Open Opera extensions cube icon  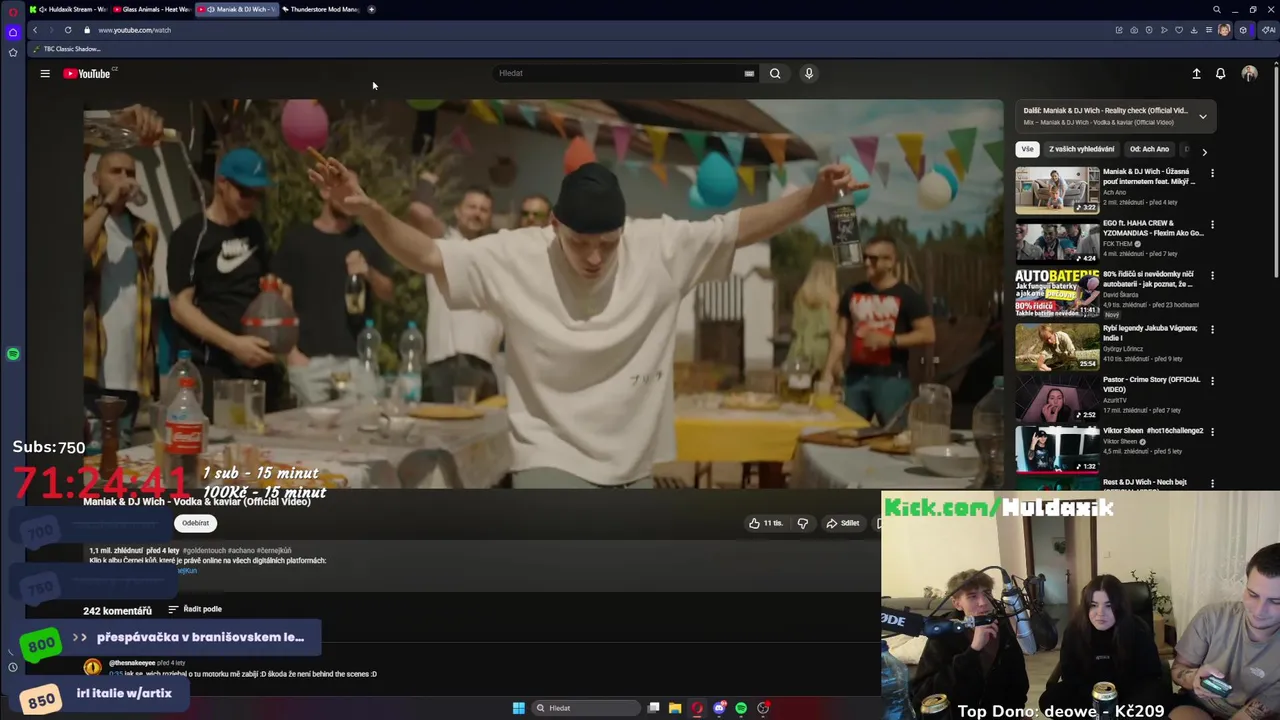pyautogui.click(x=1243, y=30)
